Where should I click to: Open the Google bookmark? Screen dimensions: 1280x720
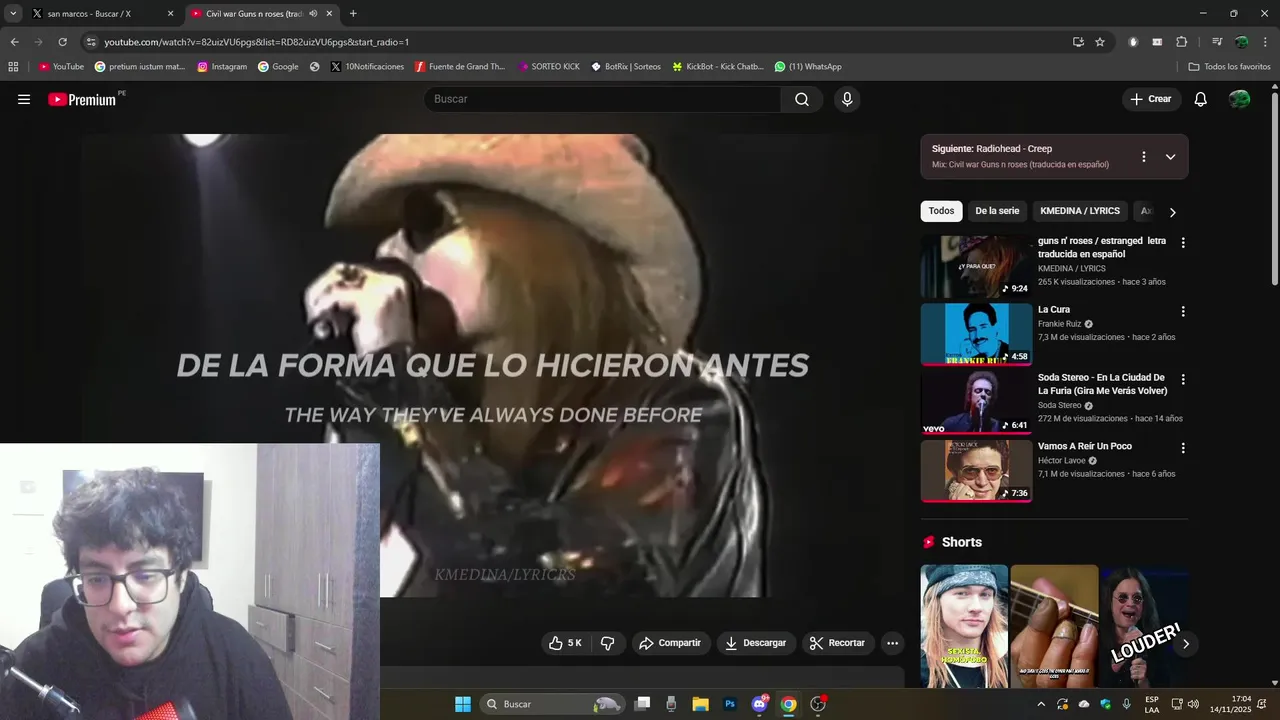click(x=278, y=67)
